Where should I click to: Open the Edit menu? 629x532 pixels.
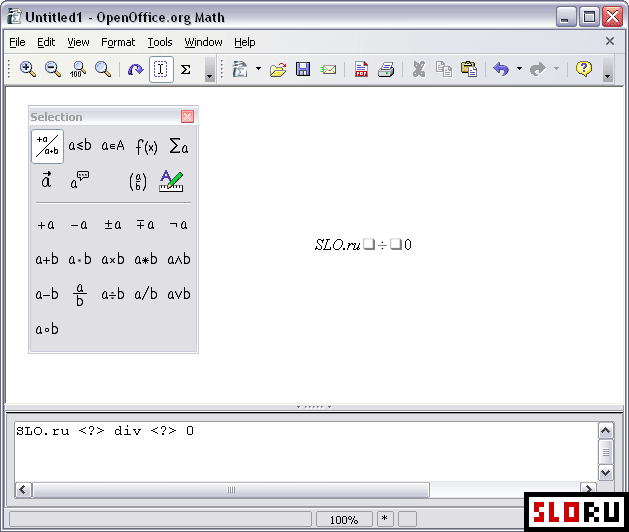pyautogui.click(x=46, y=42)
